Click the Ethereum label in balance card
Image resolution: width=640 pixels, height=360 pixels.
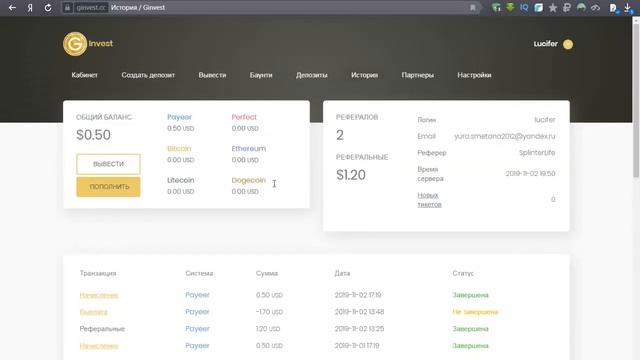pos(249,149)
